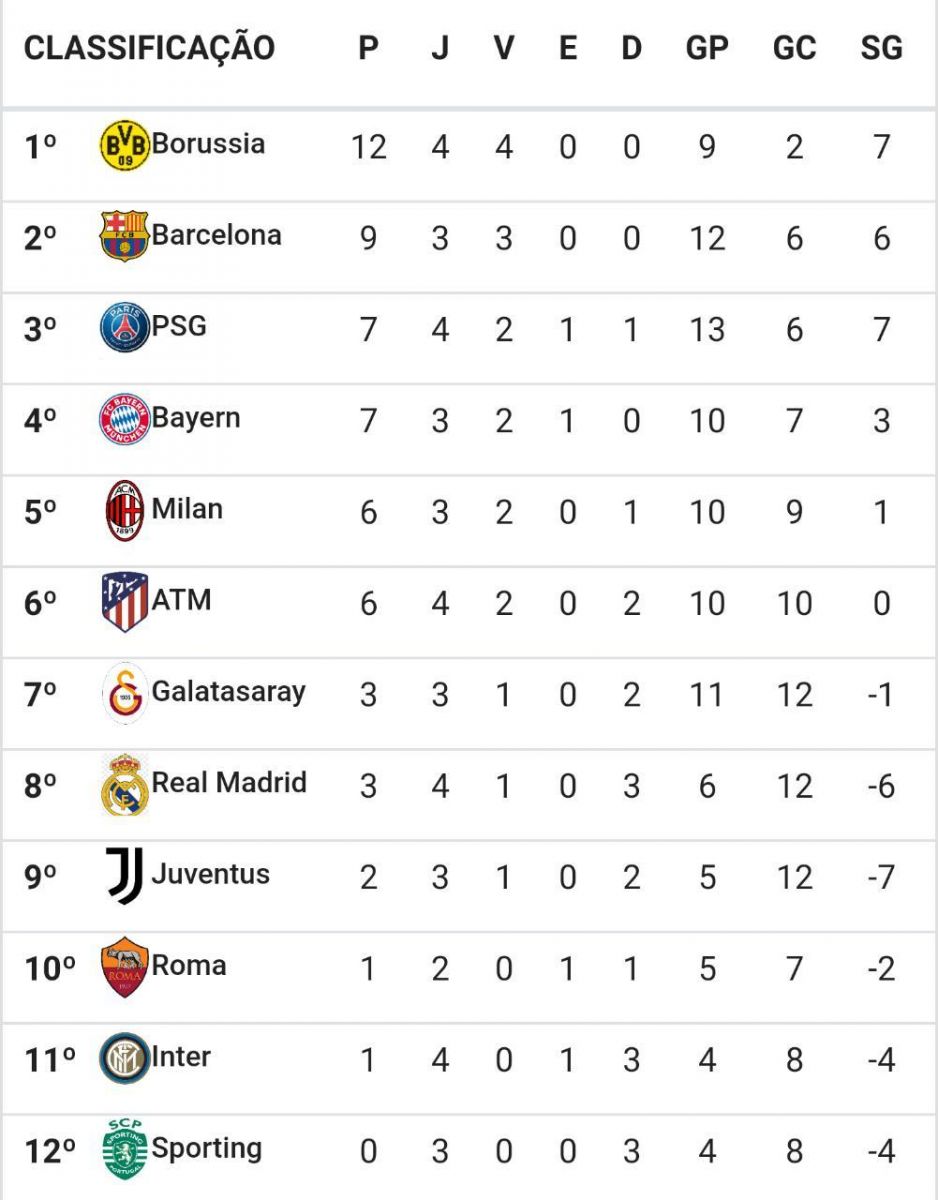The height and width of the screenshot is (1200, 938).
Task: Click the Galatasaray team name
Action: coord(229,691)
